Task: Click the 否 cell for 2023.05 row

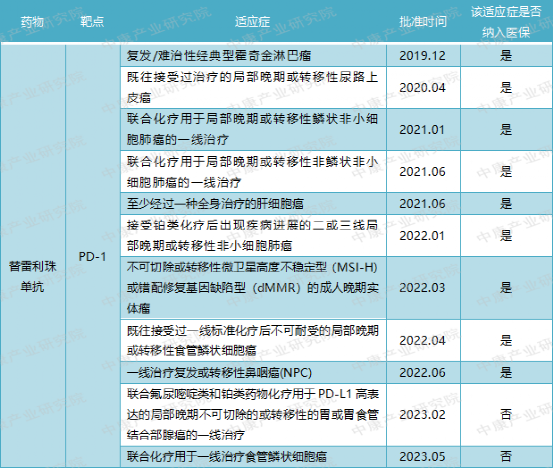Action: [506, 457]
